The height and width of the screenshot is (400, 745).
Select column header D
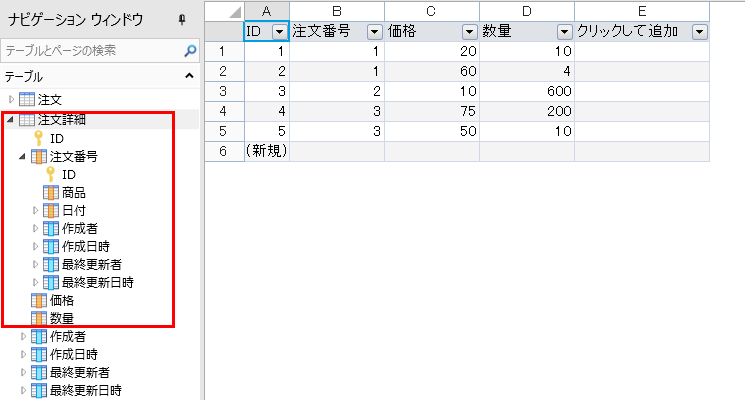coord(527,11)
